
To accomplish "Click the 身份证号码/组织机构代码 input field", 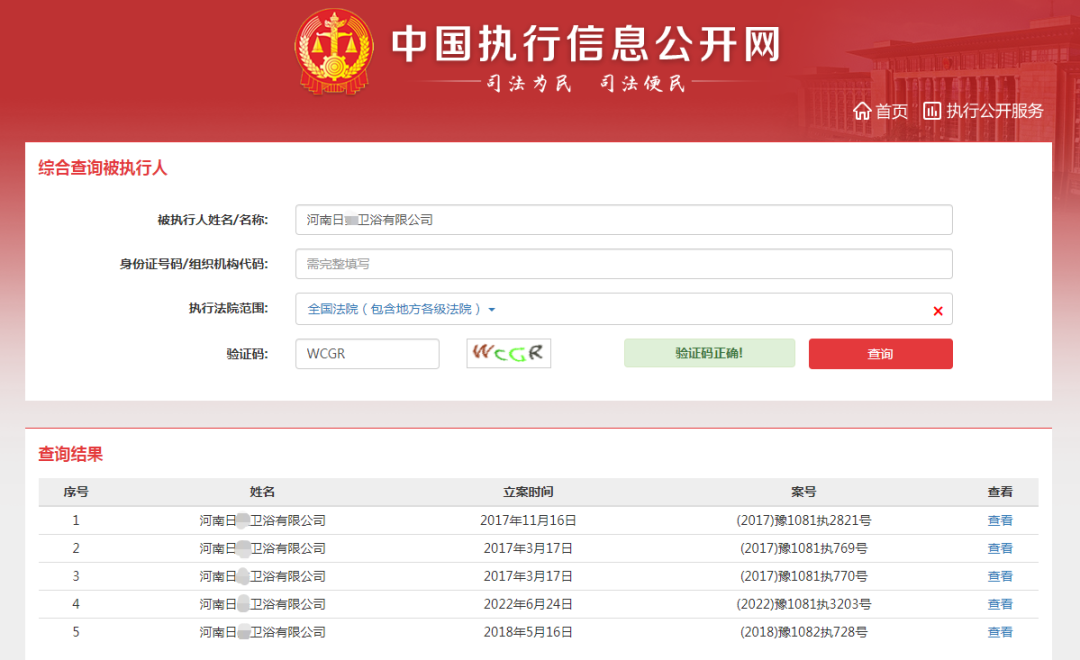I will 623,264.
